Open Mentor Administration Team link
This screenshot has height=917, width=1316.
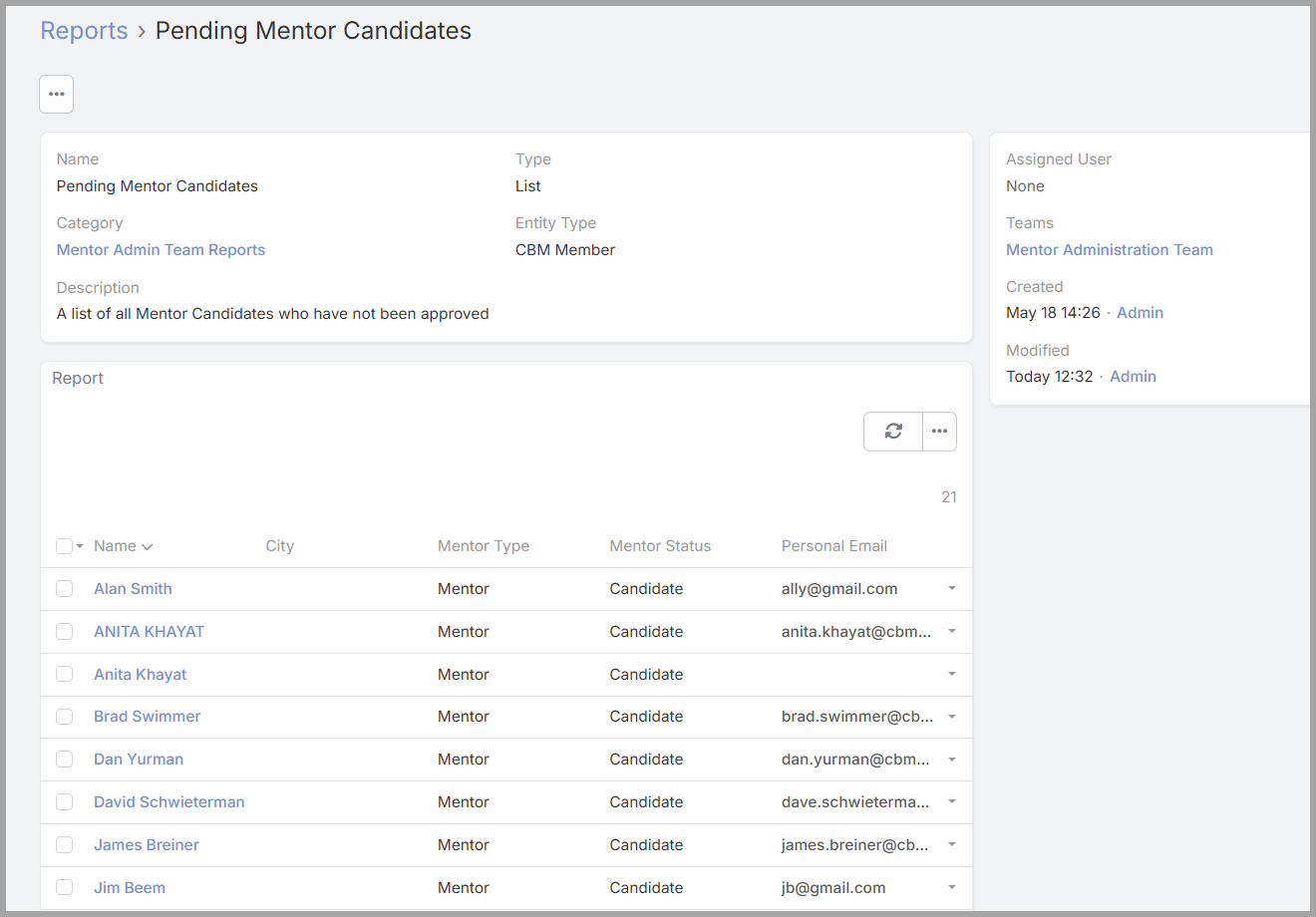(x=1110, y=250)
